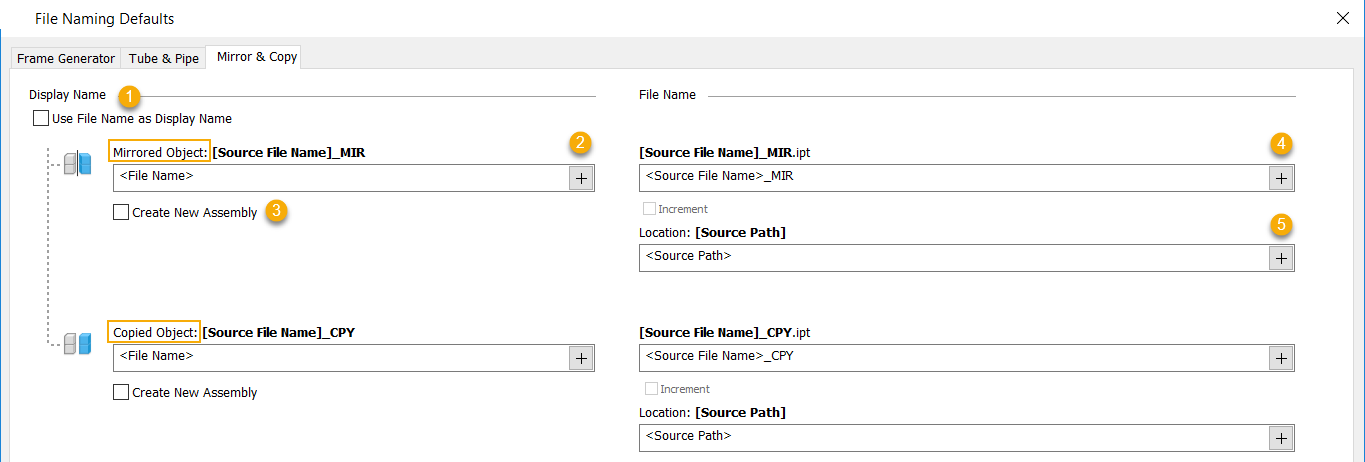Close the File Naming Defaults dialog

[x=1342, y=18]
